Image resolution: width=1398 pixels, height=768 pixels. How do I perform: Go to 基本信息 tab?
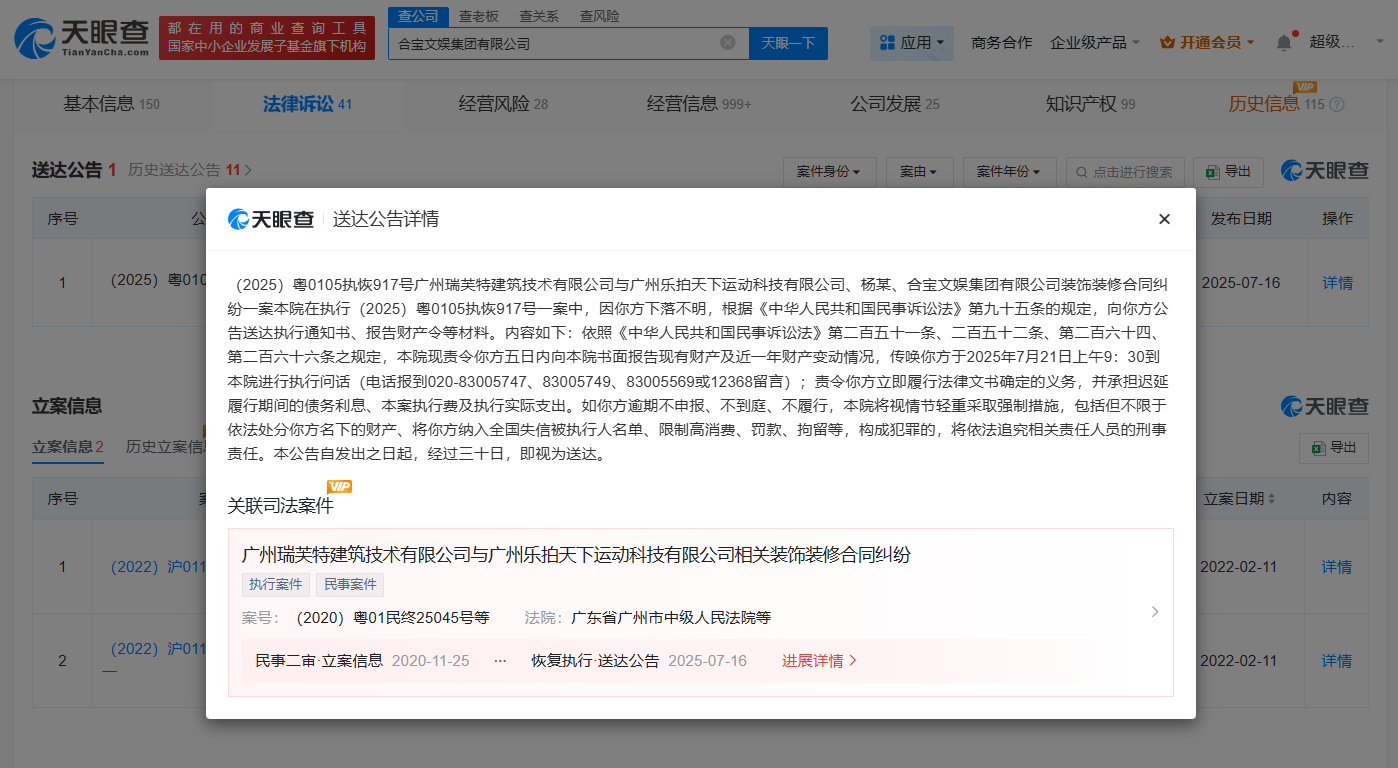point(111,104)
